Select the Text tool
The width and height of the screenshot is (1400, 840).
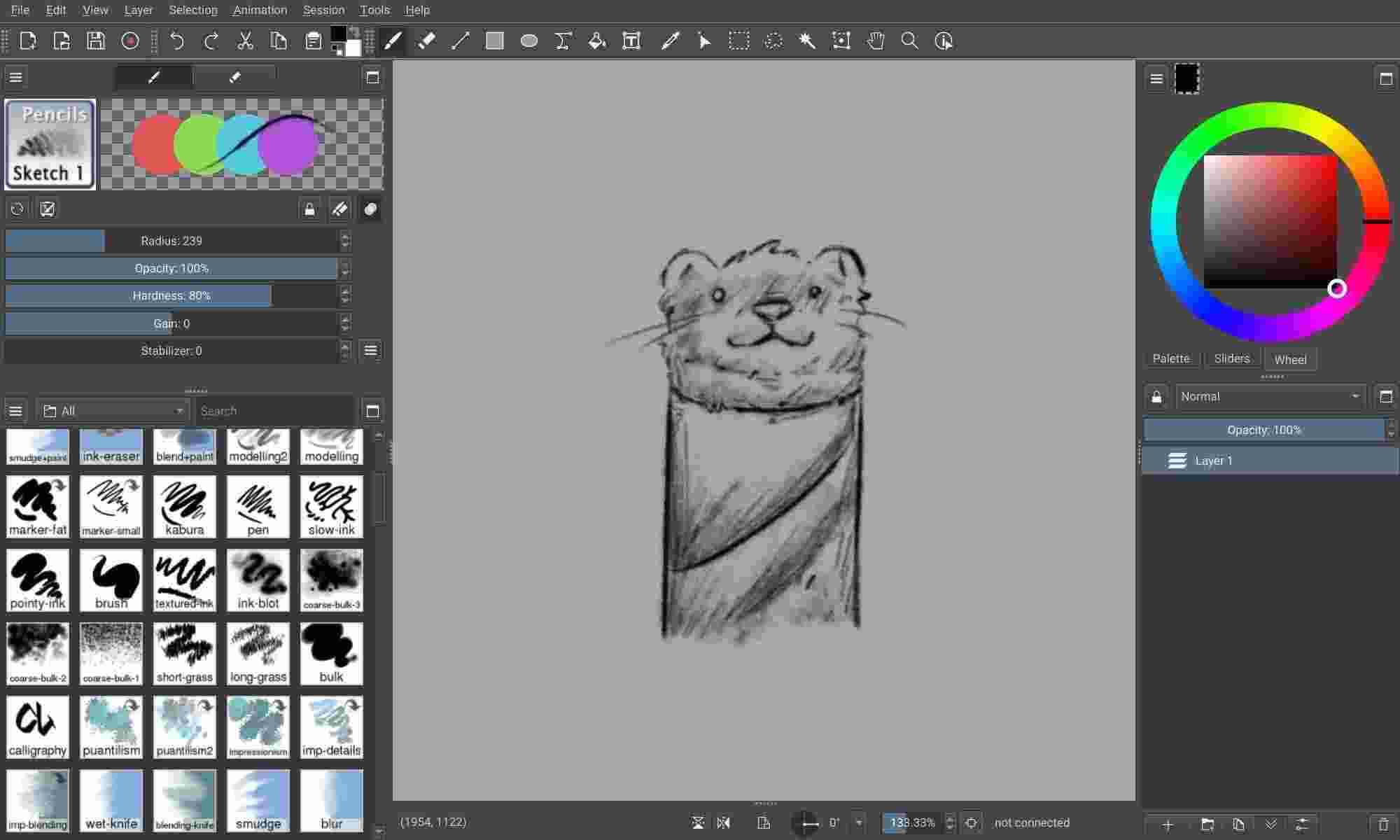(631, 41)
